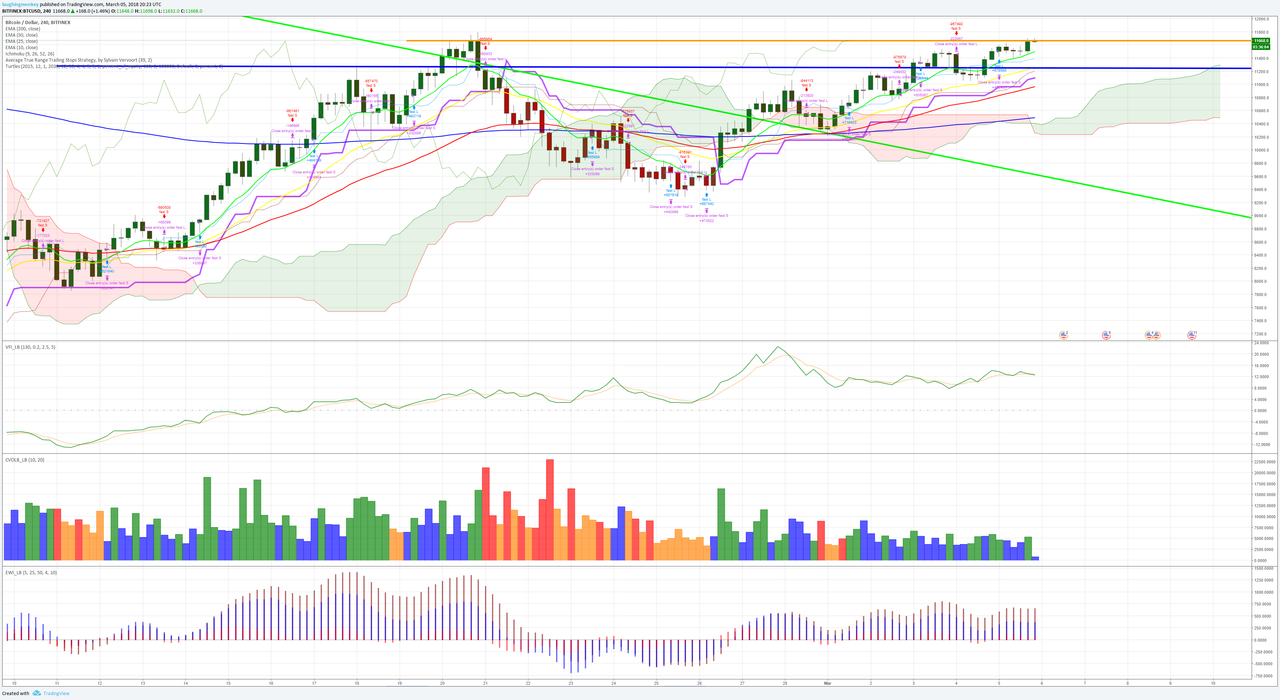This screenshot has width=1280, height=700.
Task: Select the EMA (10, close) legend label
Action: 20,46
